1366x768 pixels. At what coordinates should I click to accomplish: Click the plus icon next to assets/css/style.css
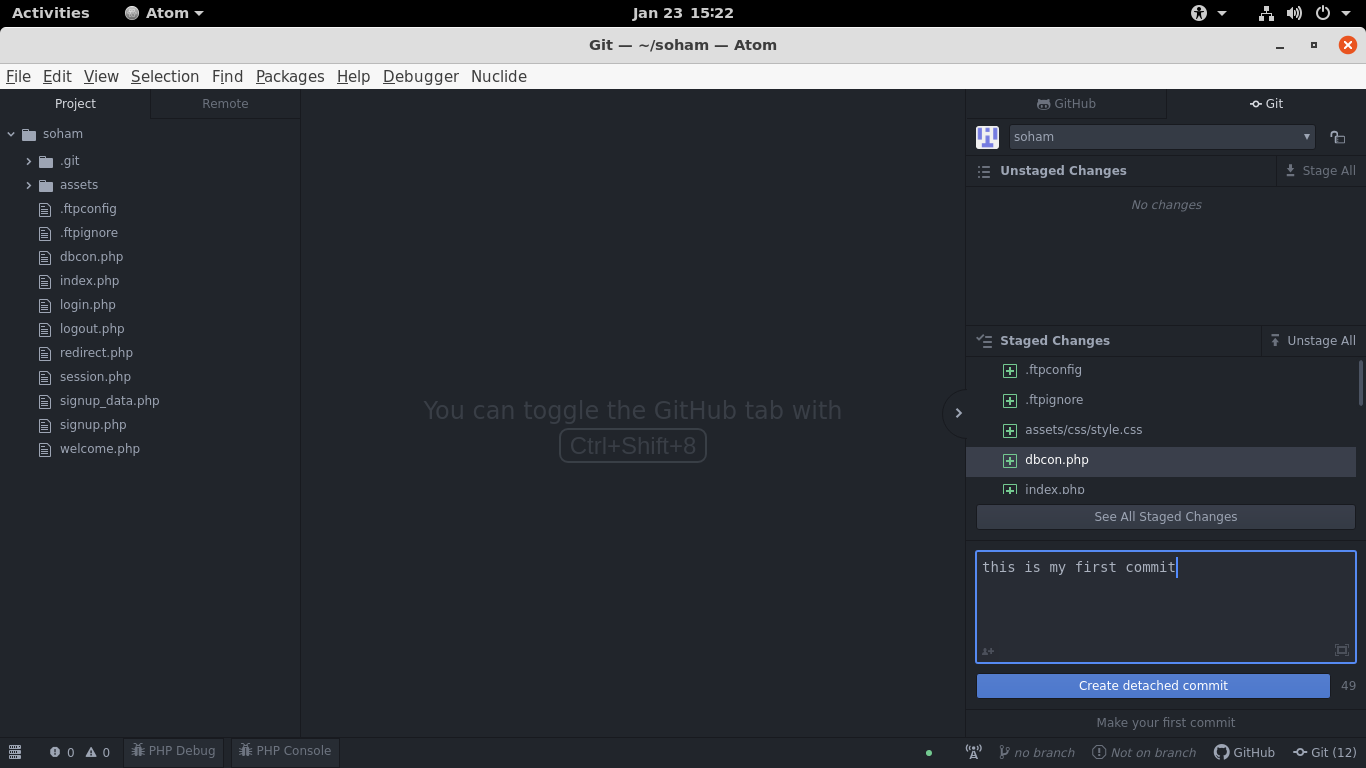coord(1009,430)
